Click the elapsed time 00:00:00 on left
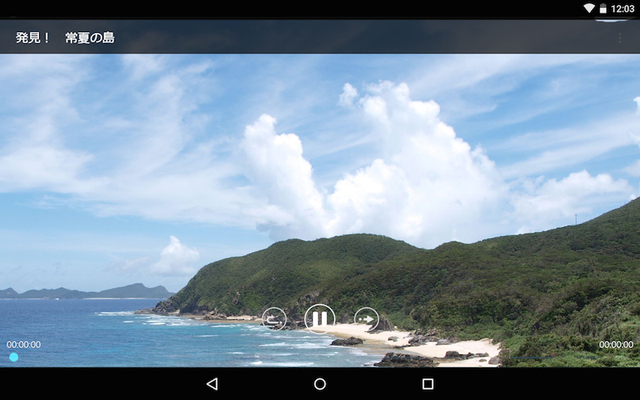This screenshot has height=400, width=640. click(x=24, y=344)
